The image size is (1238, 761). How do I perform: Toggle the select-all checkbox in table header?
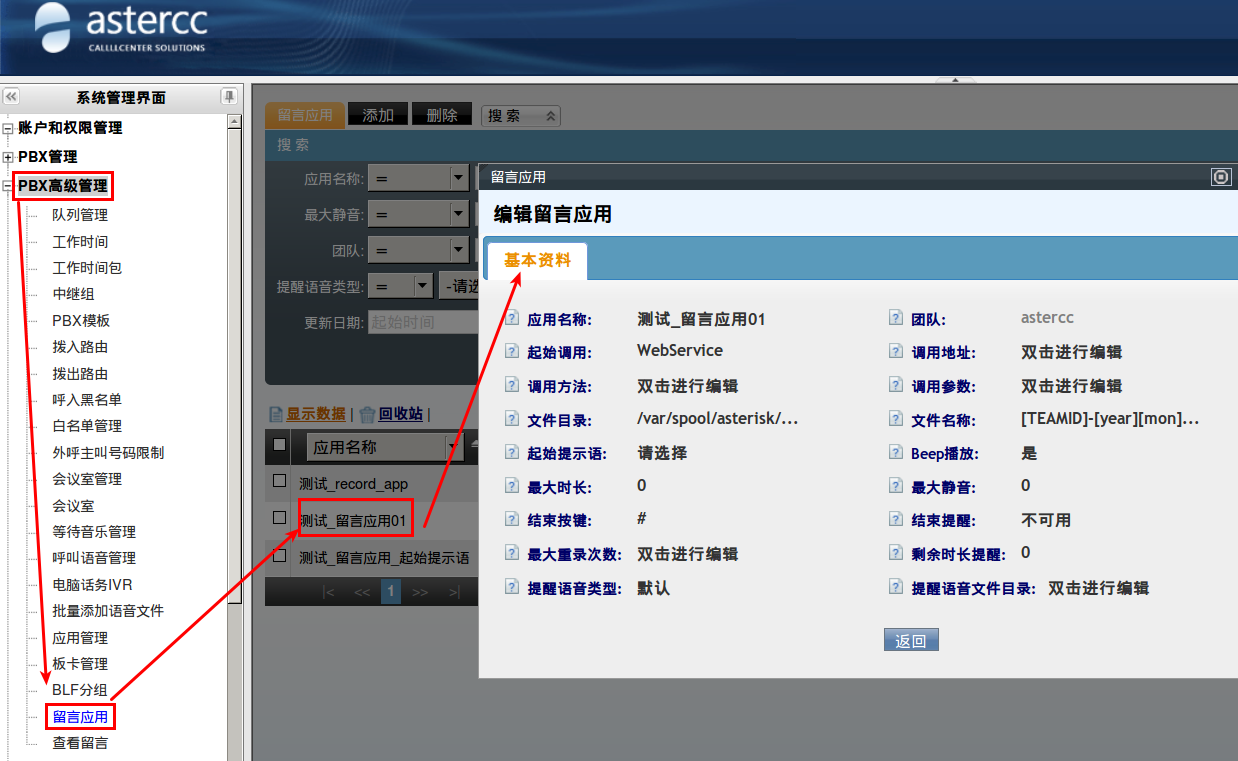[x=280, y=445]
